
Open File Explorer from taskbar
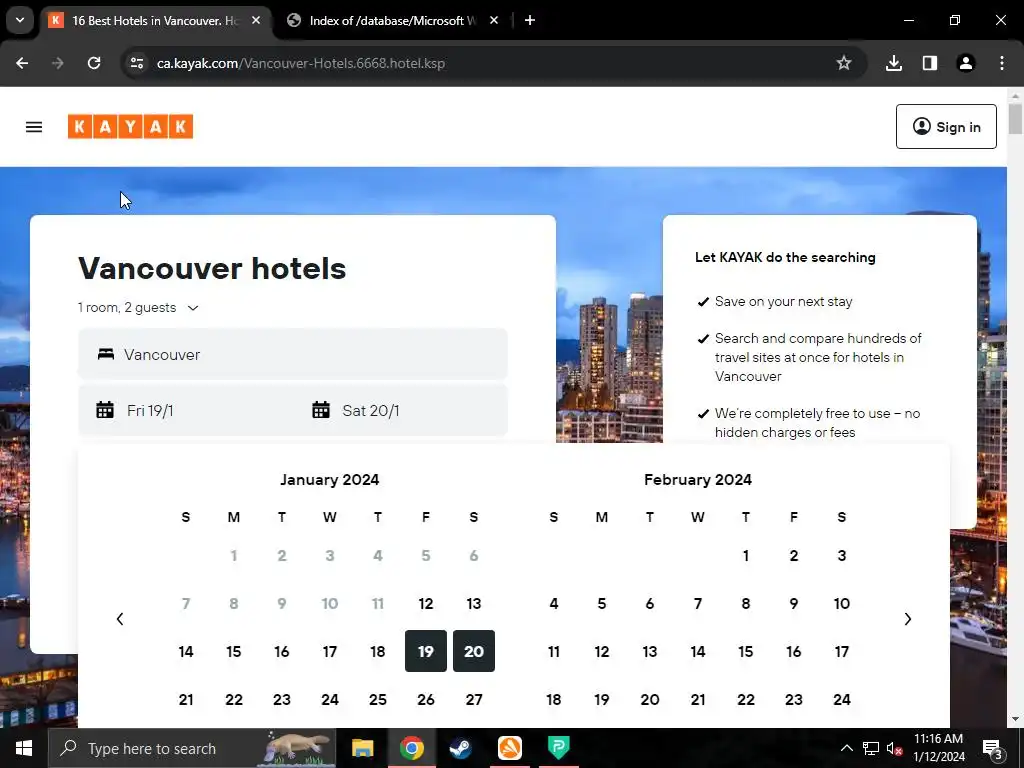tap(362, 748)
